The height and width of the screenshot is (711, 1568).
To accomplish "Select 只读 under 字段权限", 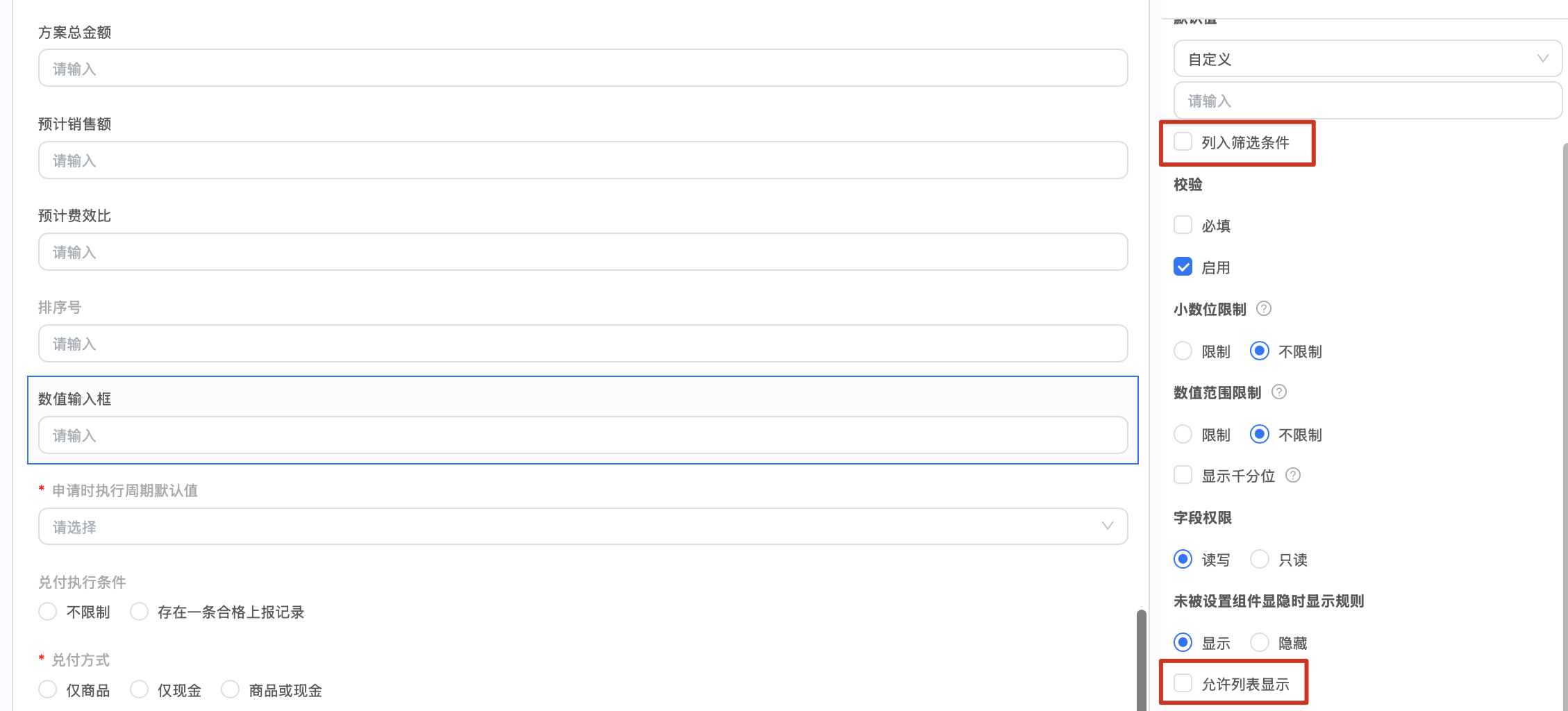I will pyautogui.click(x=1259, y=559).
